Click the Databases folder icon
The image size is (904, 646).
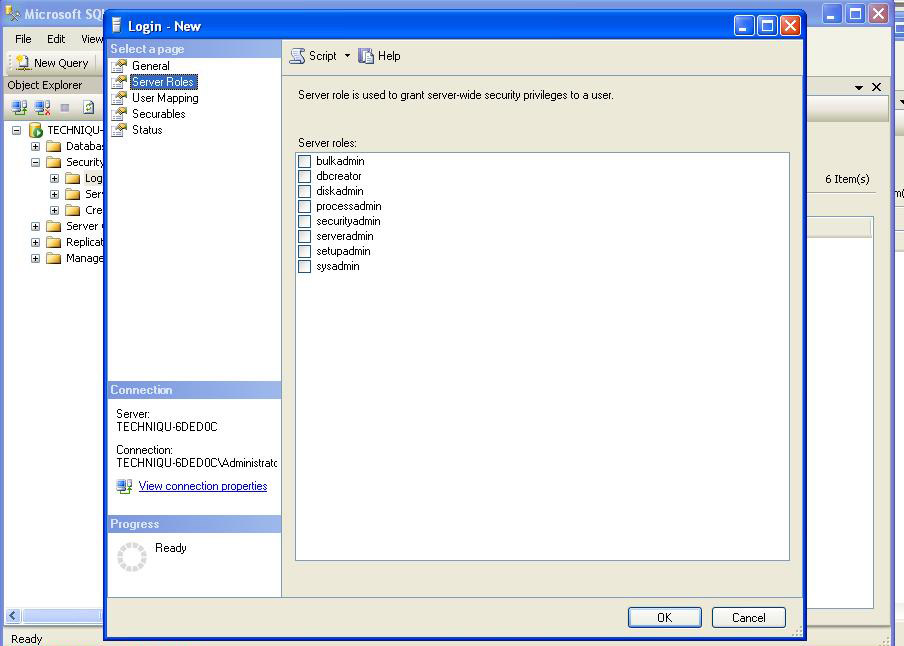point(54,146)
